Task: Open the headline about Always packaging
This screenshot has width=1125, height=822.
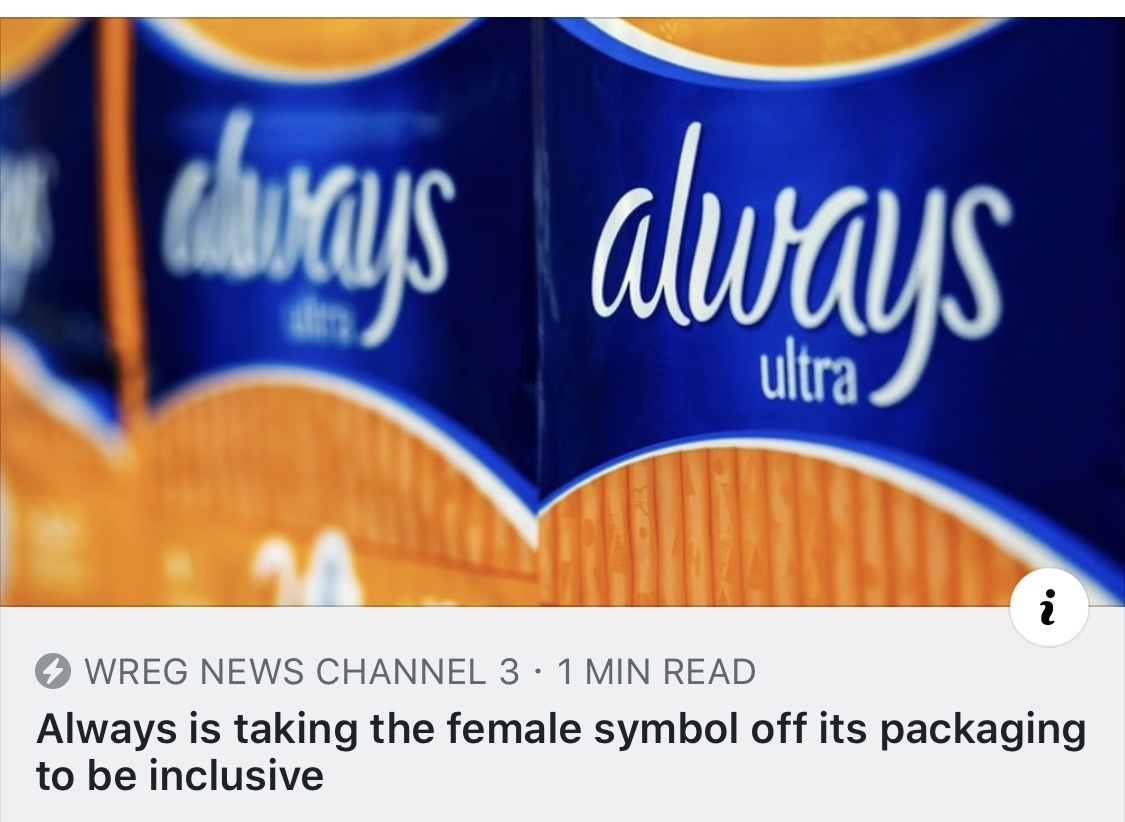Action: coord(560,752)
